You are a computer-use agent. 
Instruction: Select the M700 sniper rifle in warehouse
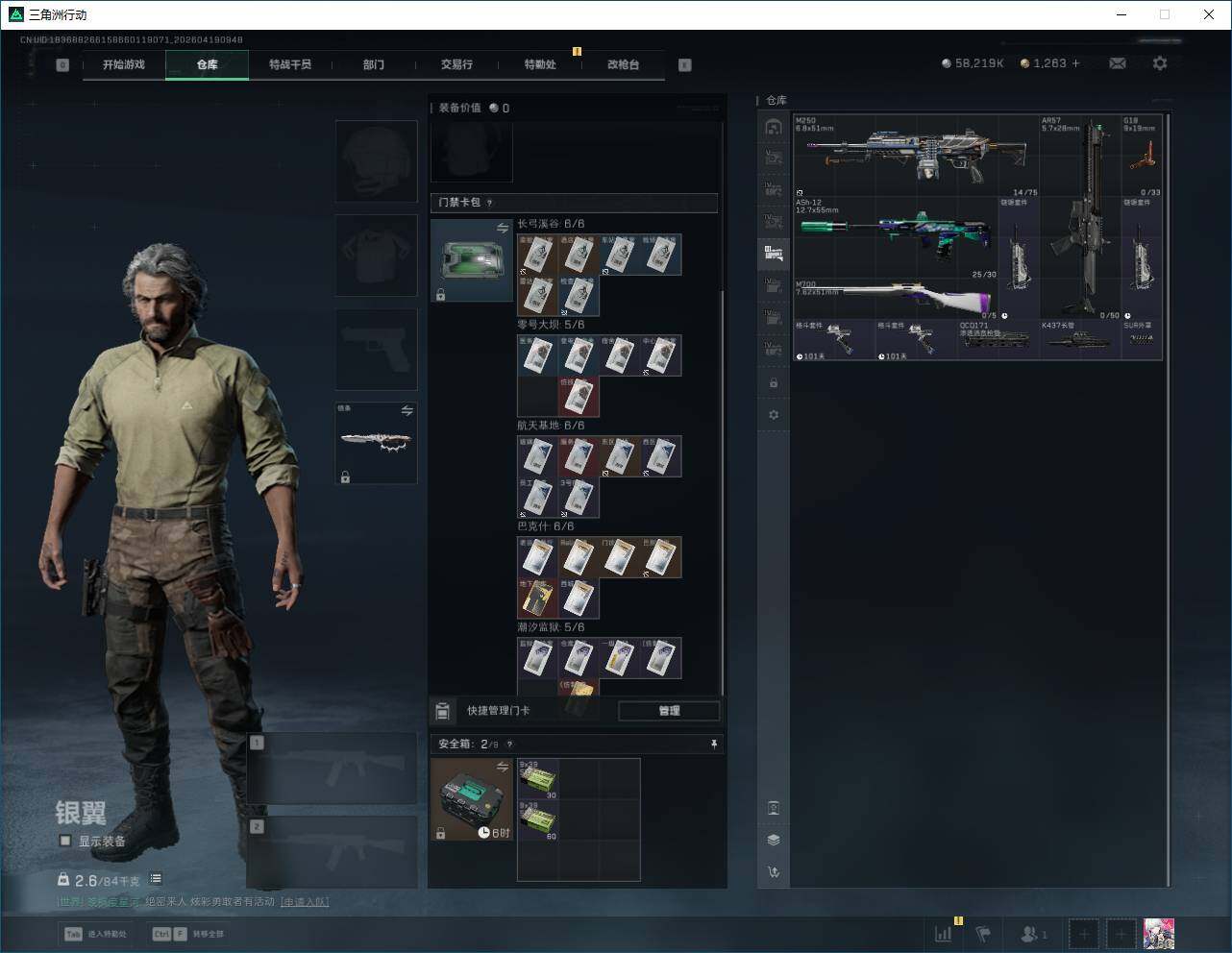point(896,300)
